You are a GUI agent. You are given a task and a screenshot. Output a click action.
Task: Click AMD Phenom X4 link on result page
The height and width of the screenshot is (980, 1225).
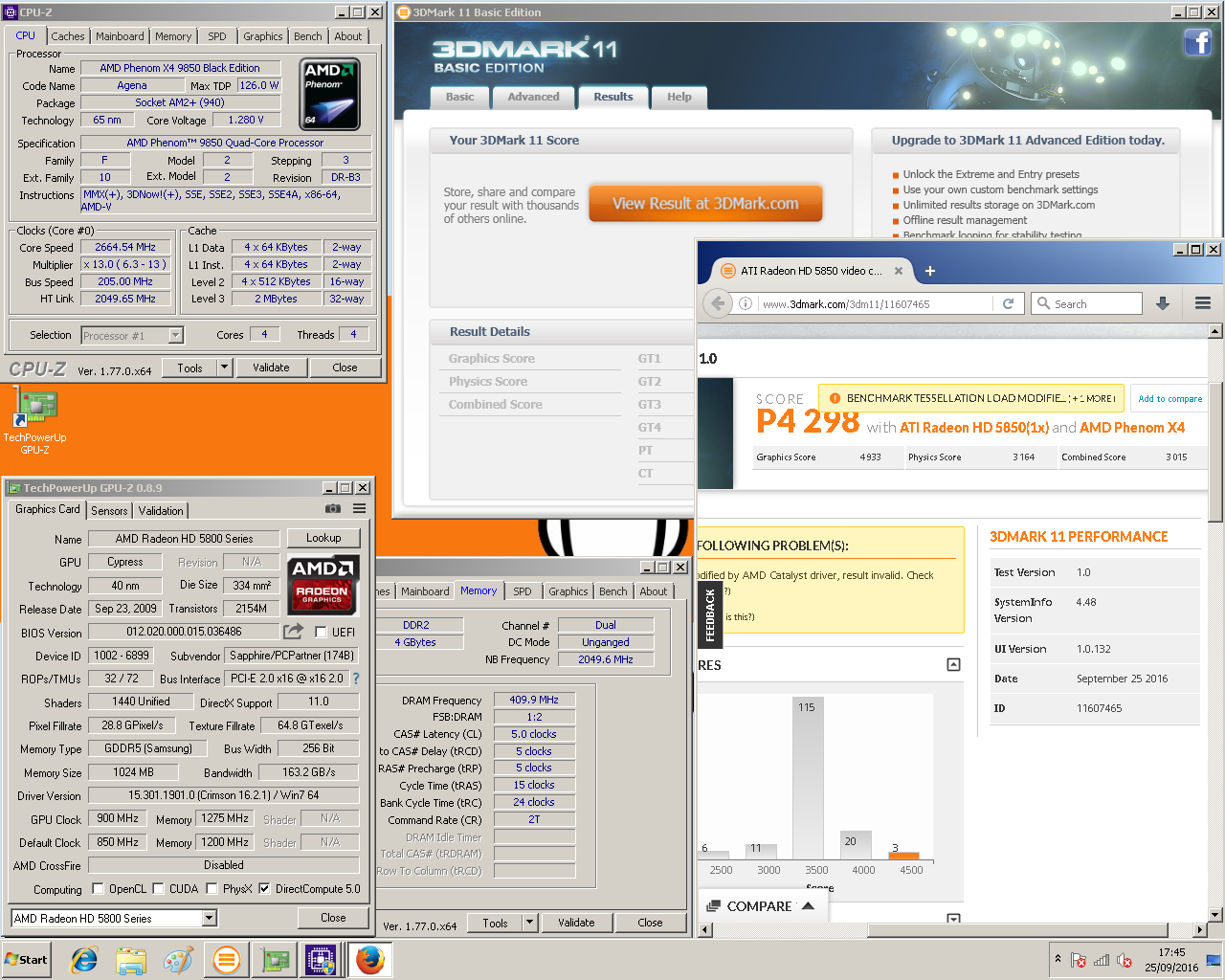tap(1132, 428)
